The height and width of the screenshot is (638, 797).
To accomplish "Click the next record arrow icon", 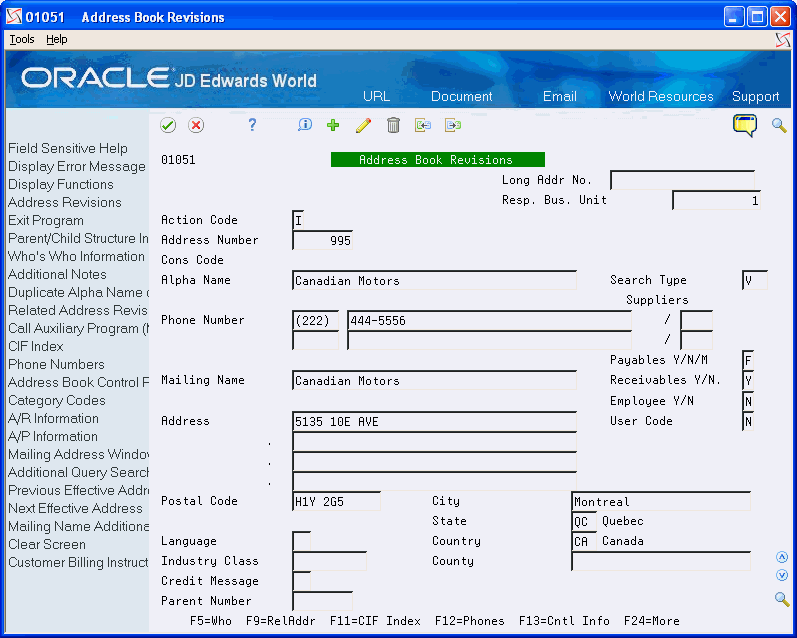I will (452, 125).
